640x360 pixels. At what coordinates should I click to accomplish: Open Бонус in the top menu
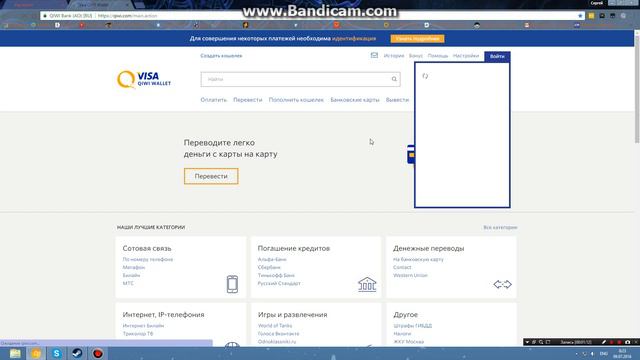[416, 56]
